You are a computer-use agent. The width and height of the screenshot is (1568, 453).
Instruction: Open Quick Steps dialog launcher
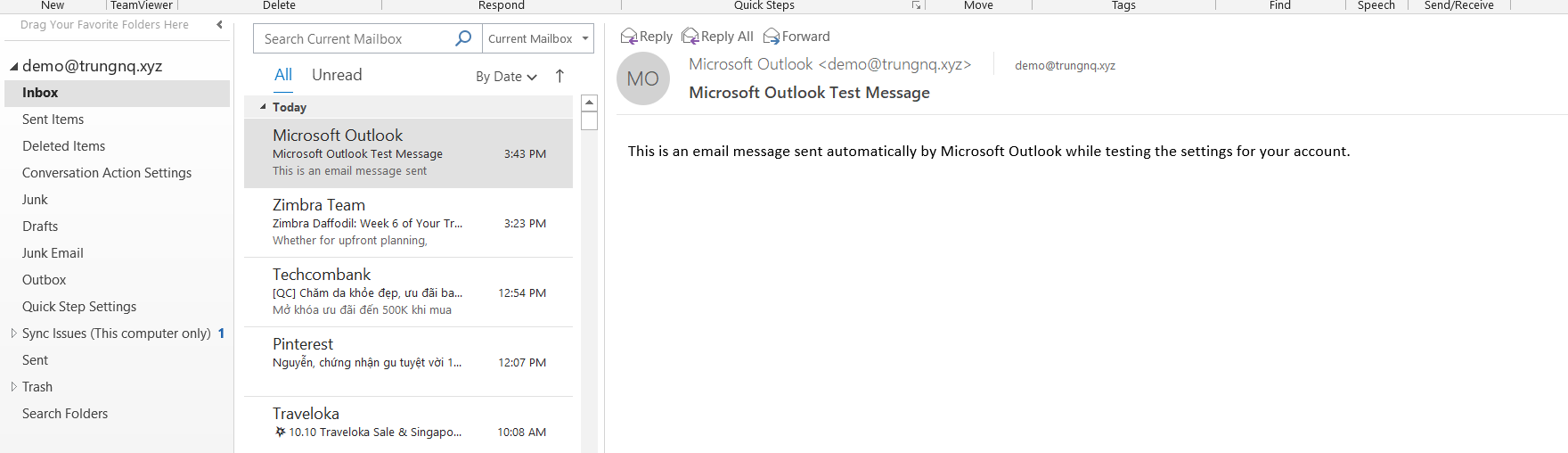pos(915,5)
